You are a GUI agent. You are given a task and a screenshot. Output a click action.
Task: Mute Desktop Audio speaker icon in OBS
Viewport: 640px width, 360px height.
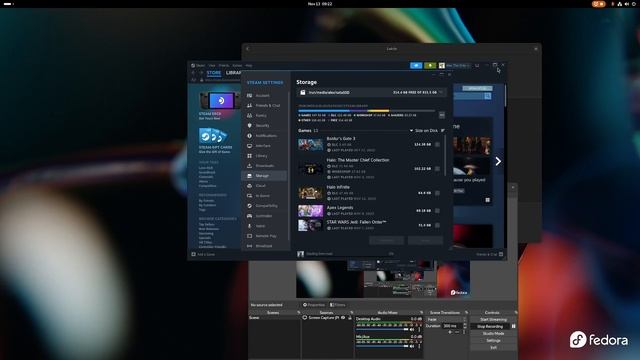point(412,329)
